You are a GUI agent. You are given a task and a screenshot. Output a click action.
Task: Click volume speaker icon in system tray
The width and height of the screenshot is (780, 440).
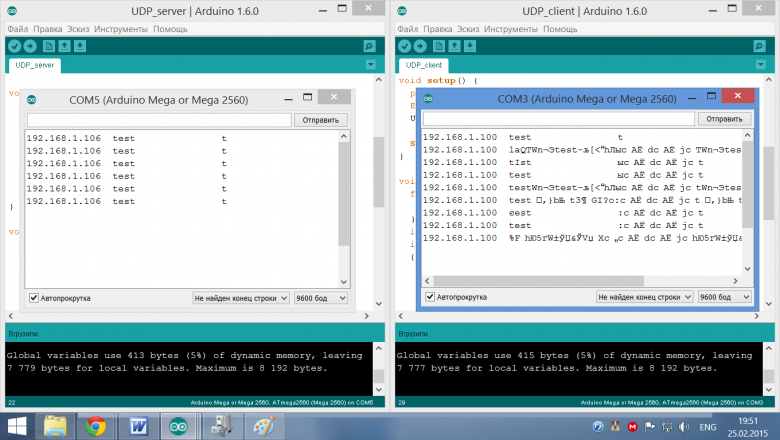684,427
